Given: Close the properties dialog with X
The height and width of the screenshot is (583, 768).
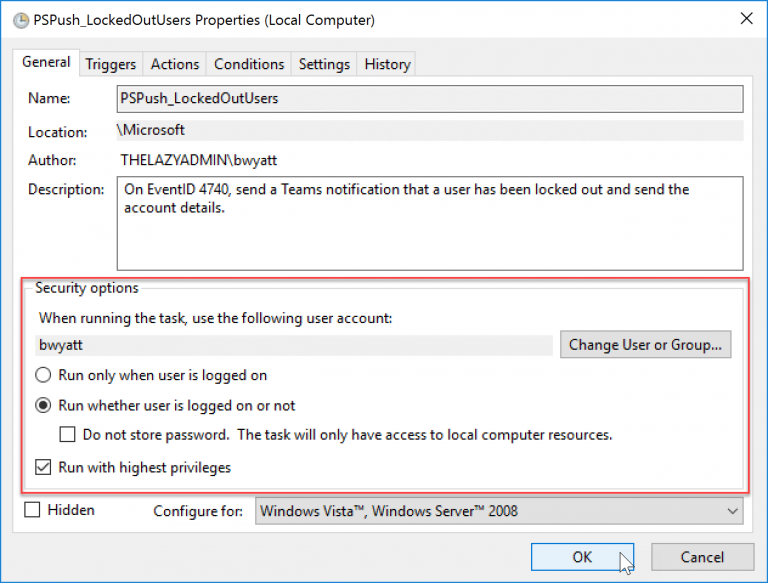Looking at the screenshot, I should coord(746,19).
